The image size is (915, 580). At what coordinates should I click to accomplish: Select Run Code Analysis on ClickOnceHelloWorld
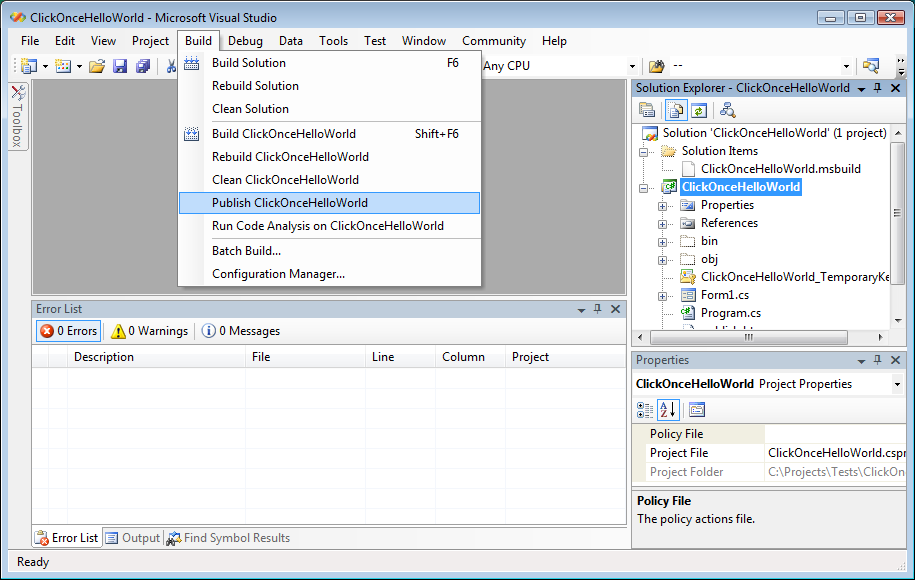click(329, 226)
